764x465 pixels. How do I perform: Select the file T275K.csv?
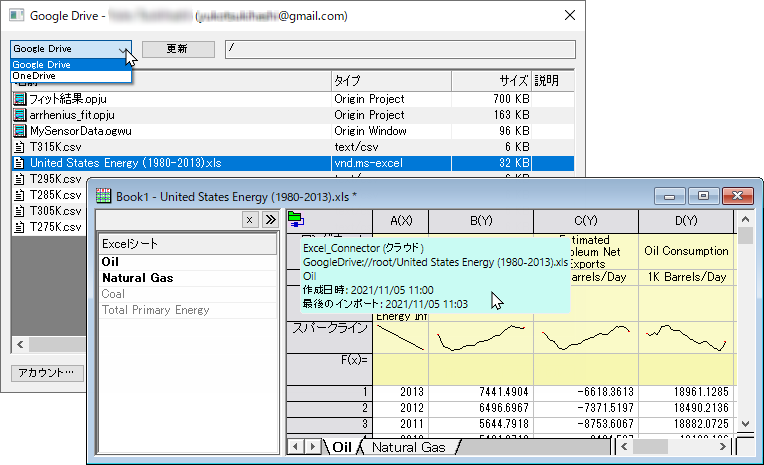(56, 227)
